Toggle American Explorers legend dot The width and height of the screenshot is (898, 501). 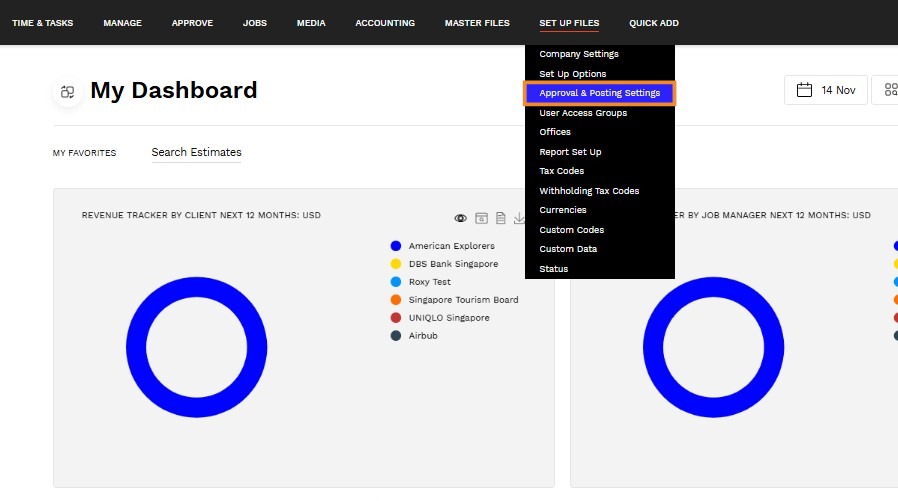click(396, 246)
